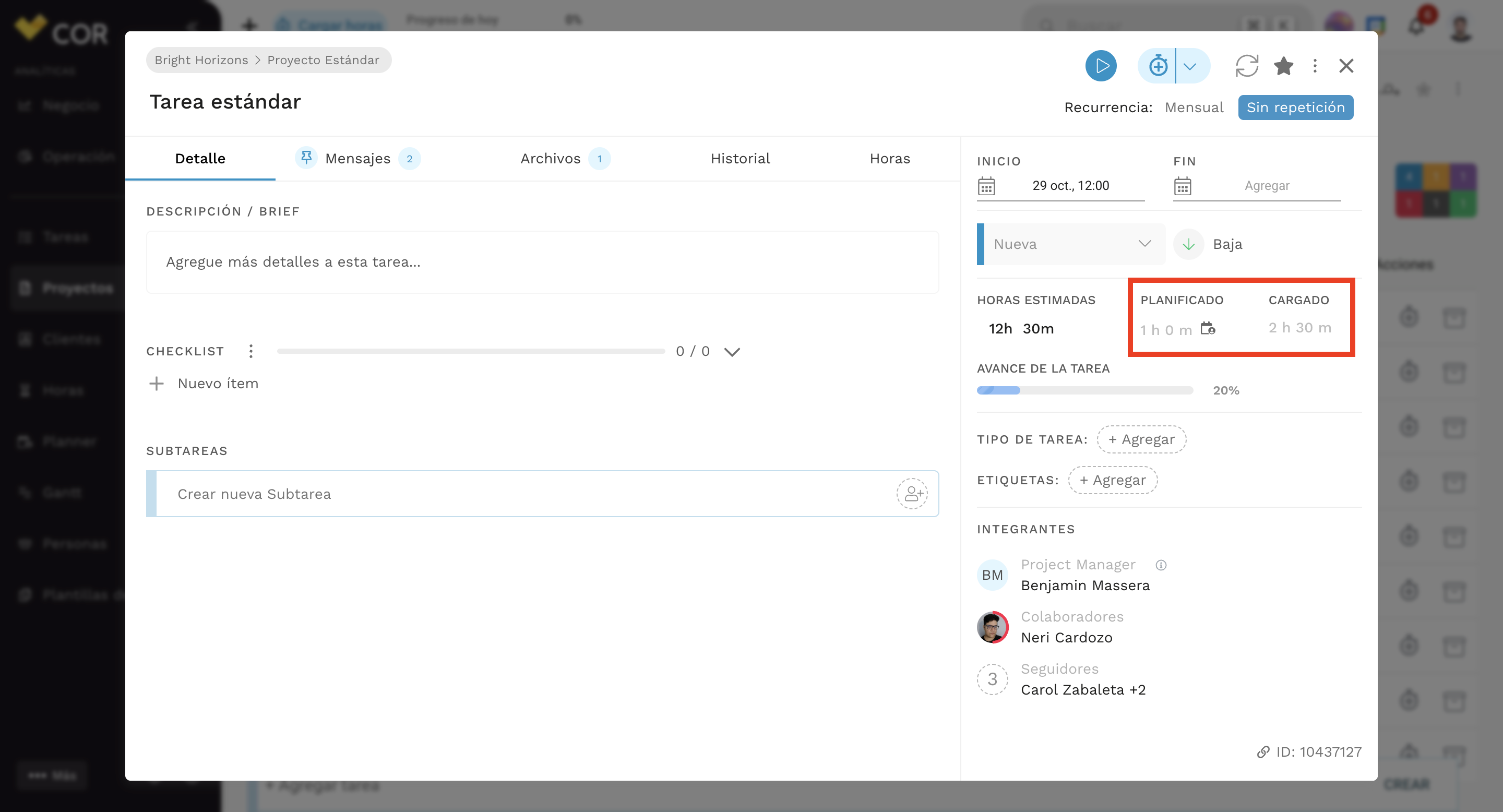Click the 20% progress value

click(1226, 390)
